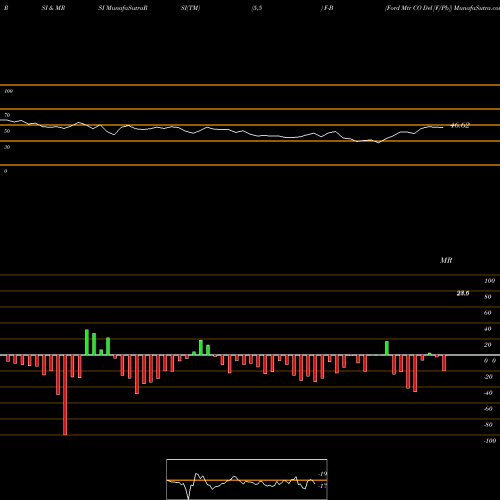
Task: Click the RSI left-axis label 50
Action: click(x=7, y=131)
